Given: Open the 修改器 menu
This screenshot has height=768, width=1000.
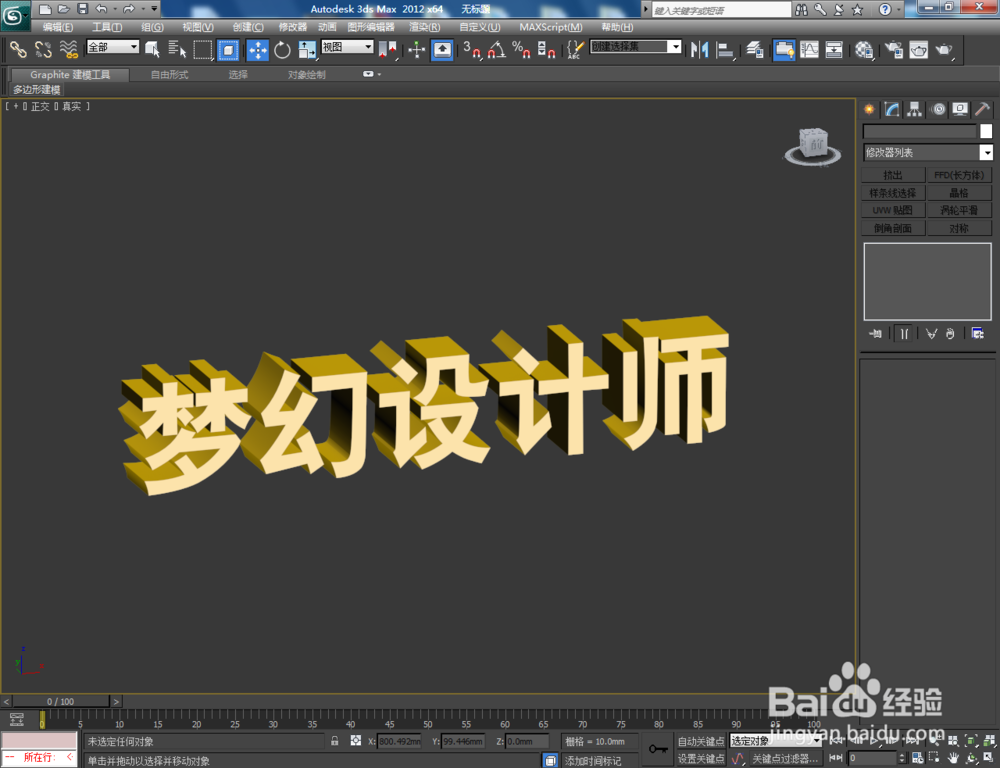Looking at the screenshot, I should (293, 27).
